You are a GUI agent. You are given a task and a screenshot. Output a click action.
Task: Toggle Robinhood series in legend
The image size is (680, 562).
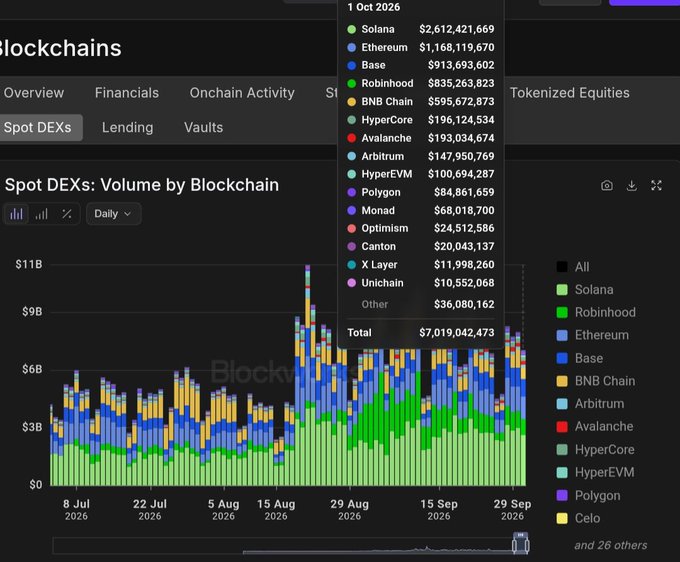[596, 312]
